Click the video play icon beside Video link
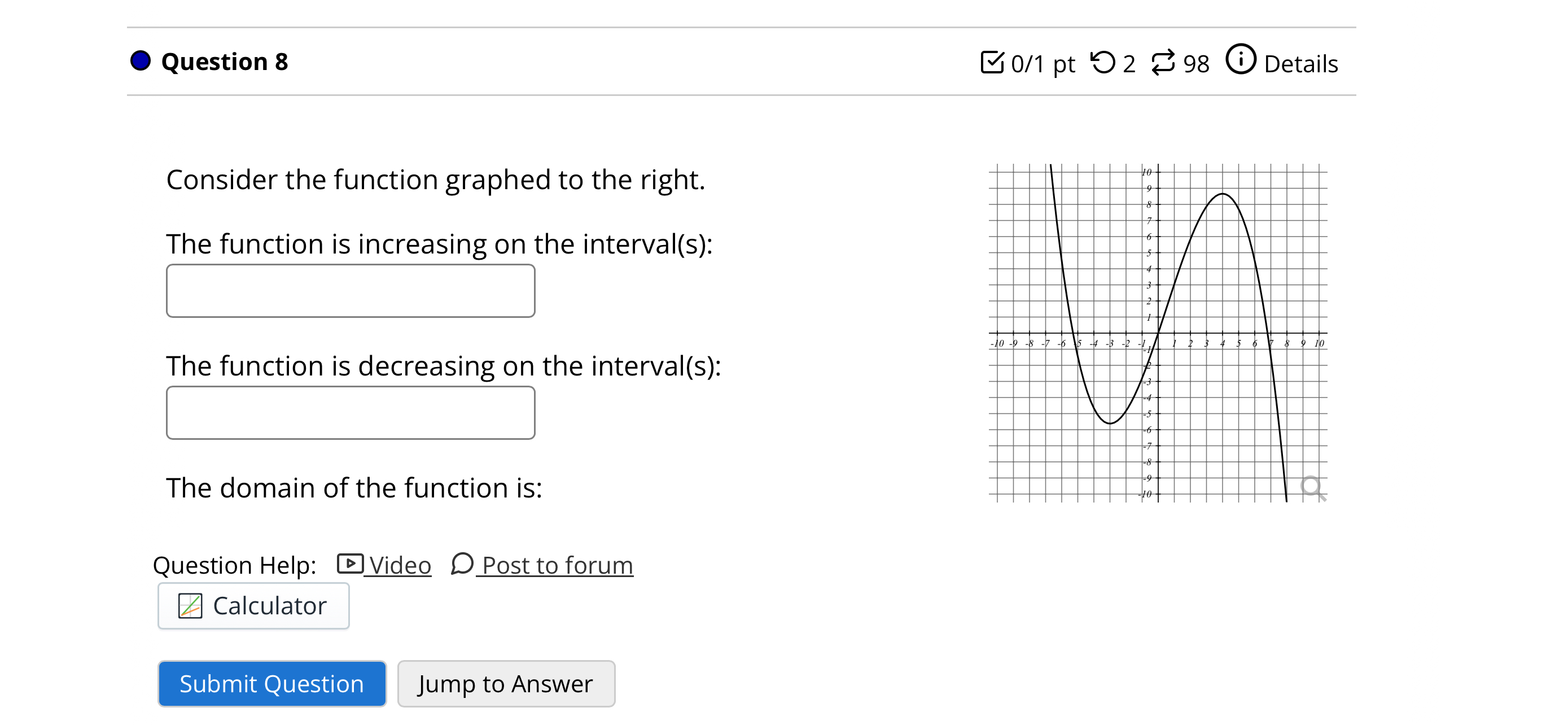Screen dimensions: 1568x725 (x=350, y=564)
